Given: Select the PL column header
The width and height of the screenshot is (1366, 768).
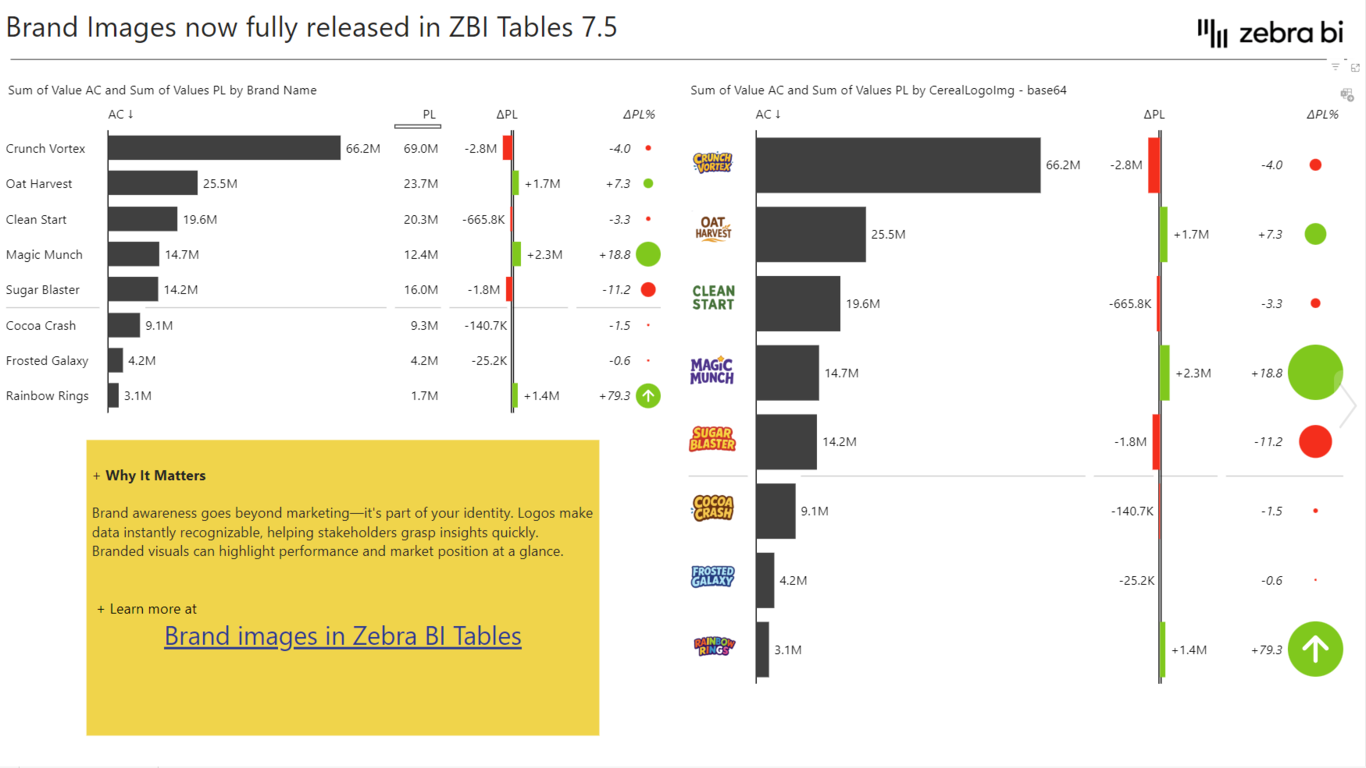Looking at the screenshot, I should pos(429,114).
